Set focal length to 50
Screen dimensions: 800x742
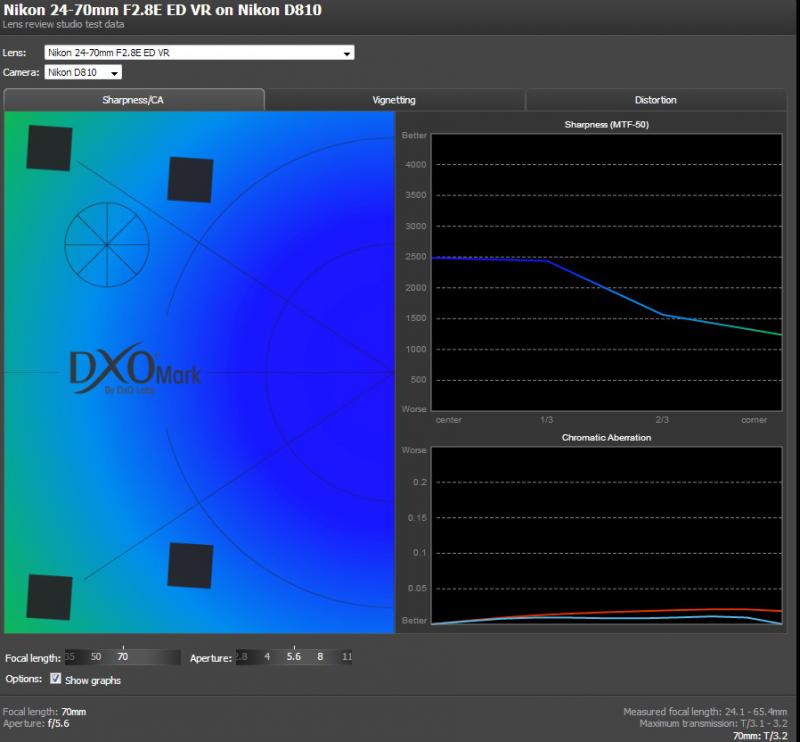coord(95,657)
